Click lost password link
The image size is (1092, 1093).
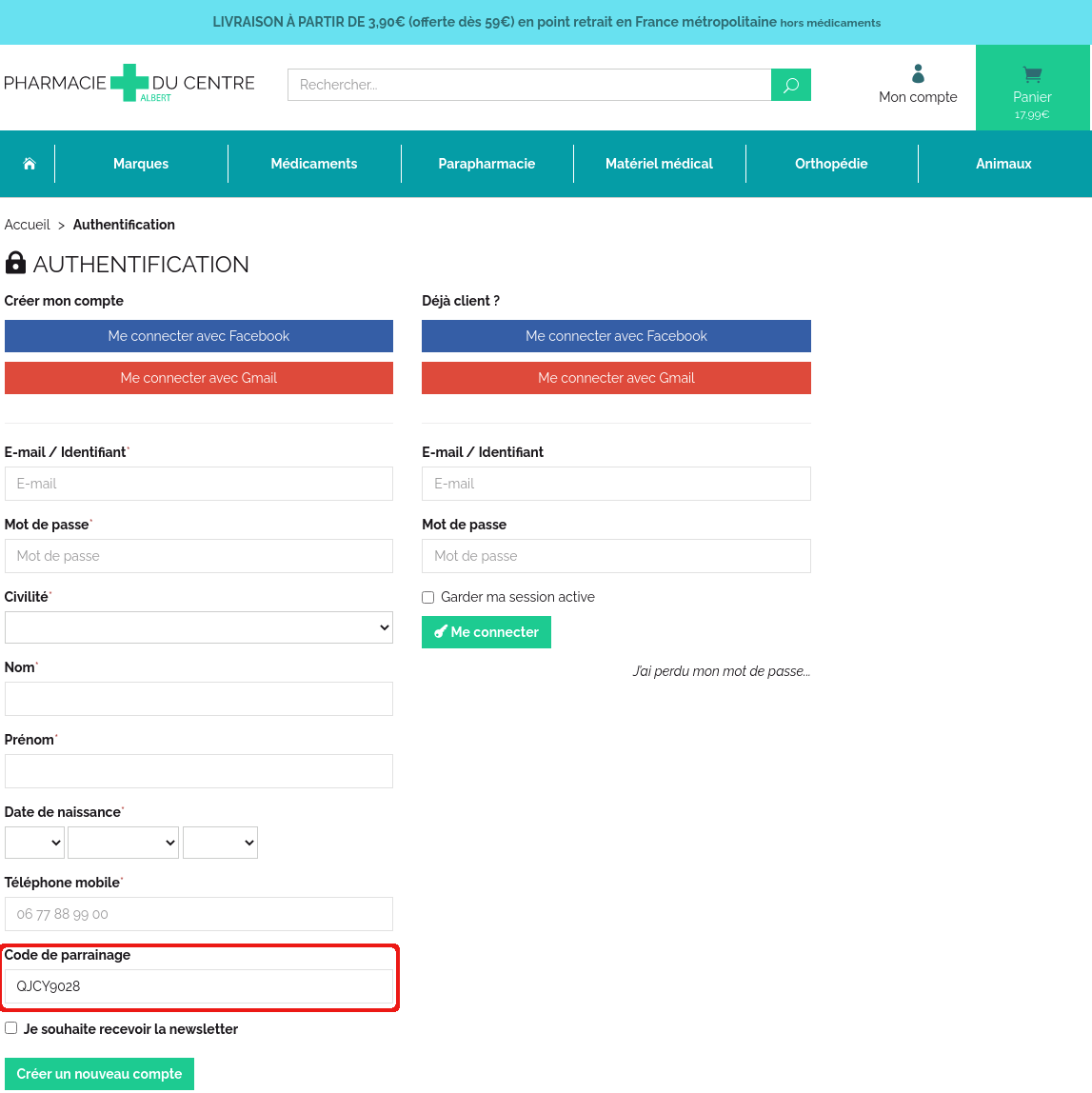click(721, 671)
